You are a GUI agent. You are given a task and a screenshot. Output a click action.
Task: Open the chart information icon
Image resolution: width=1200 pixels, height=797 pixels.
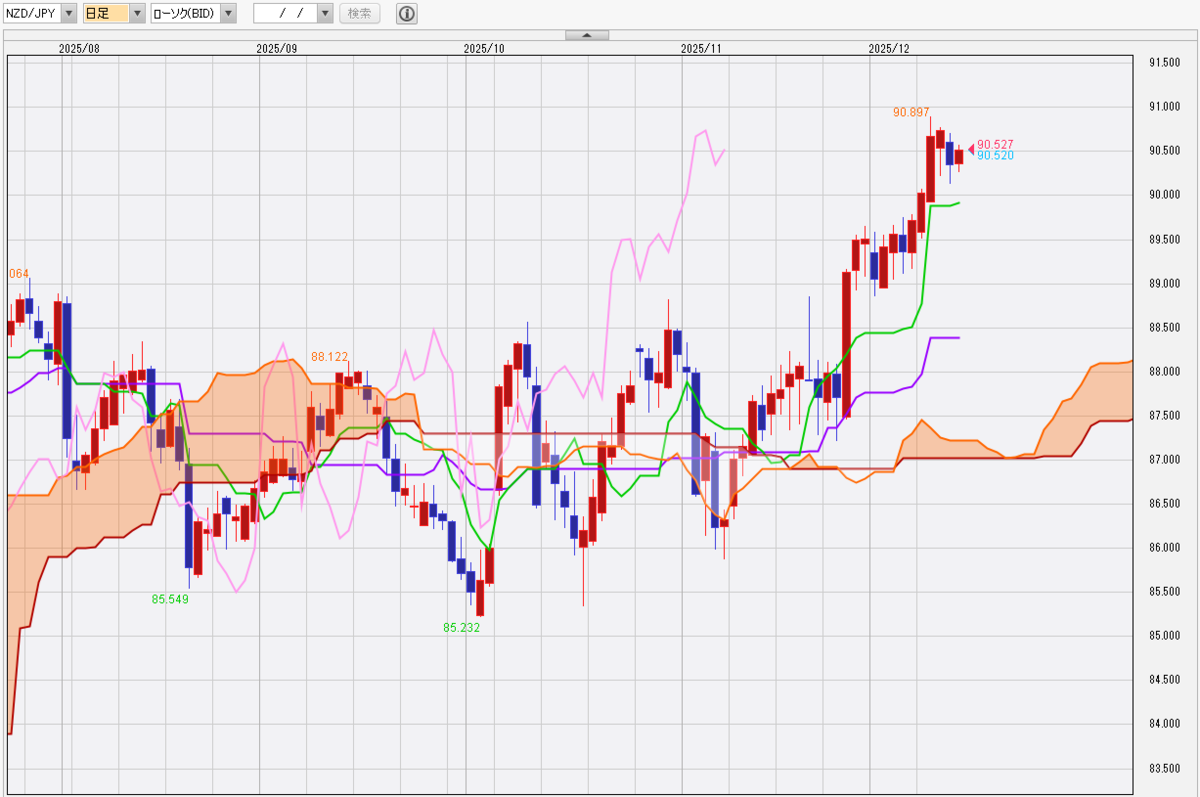[407, 13]
